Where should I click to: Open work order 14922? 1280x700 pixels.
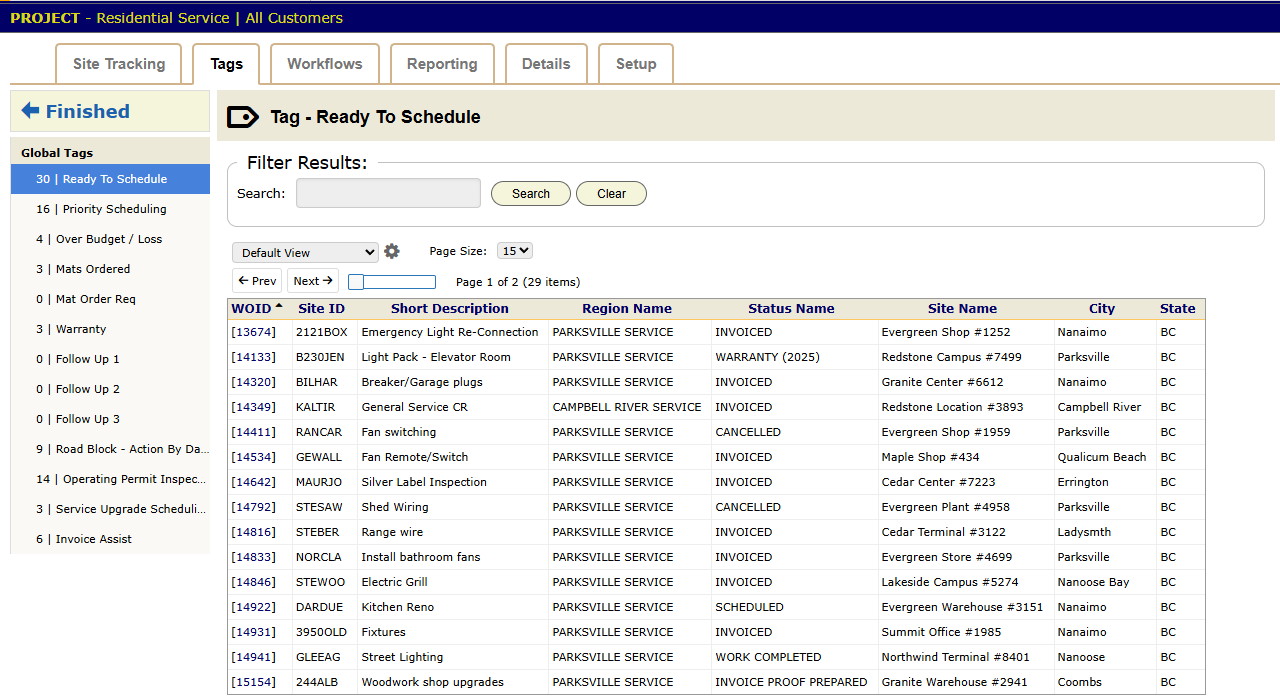click(253, 607)
